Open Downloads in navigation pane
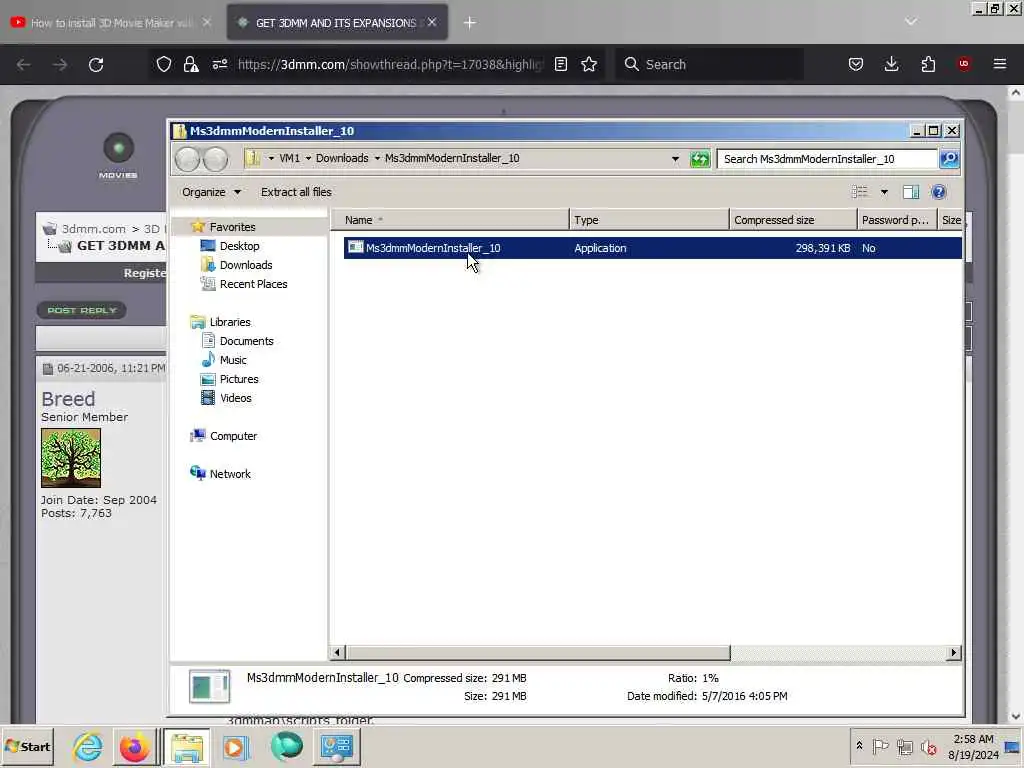The image size is (1024, 768). [x=246, y=265]
